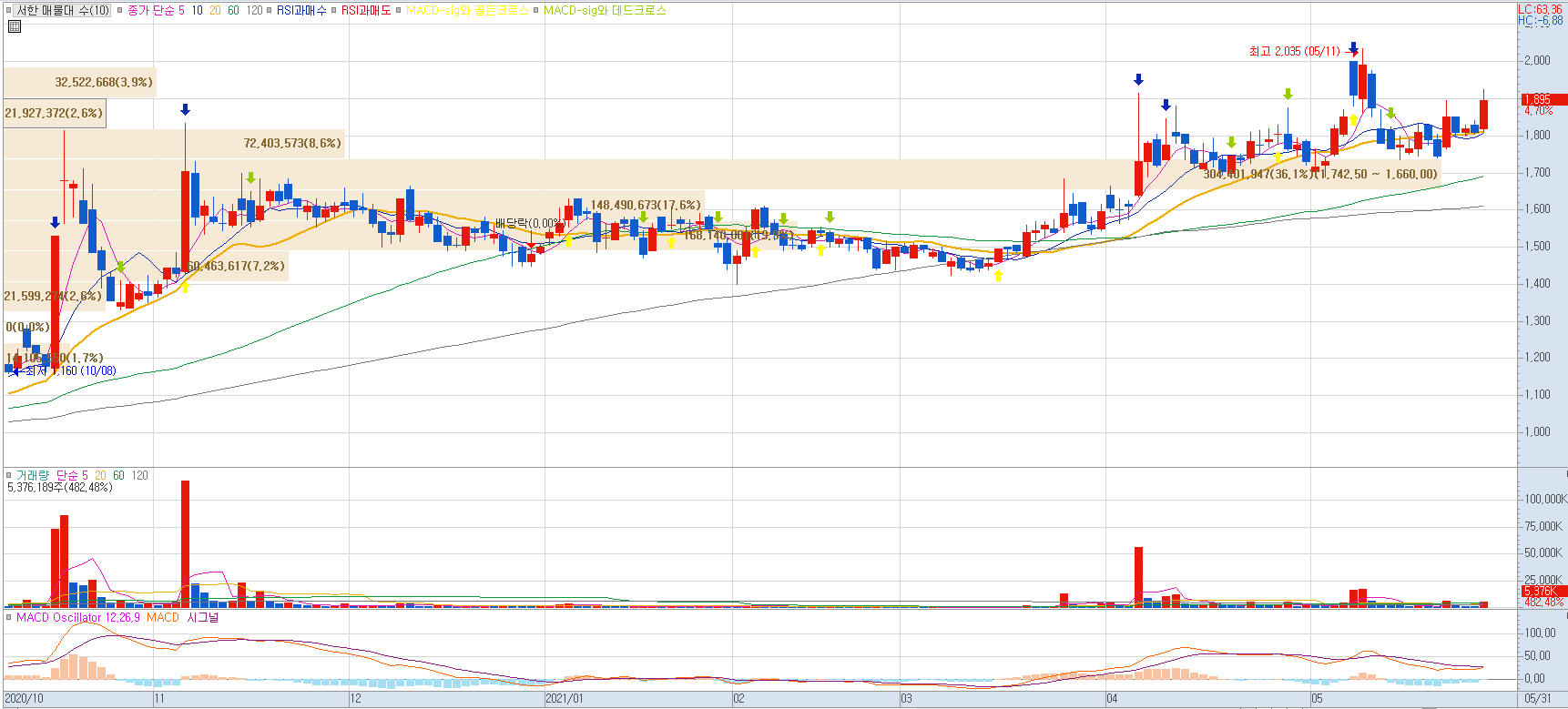The width and height of the screenshot is (1568, 709).
Task: Click the 304,401,947(36.1%) volume profile label
Action: click(1257, 174)
